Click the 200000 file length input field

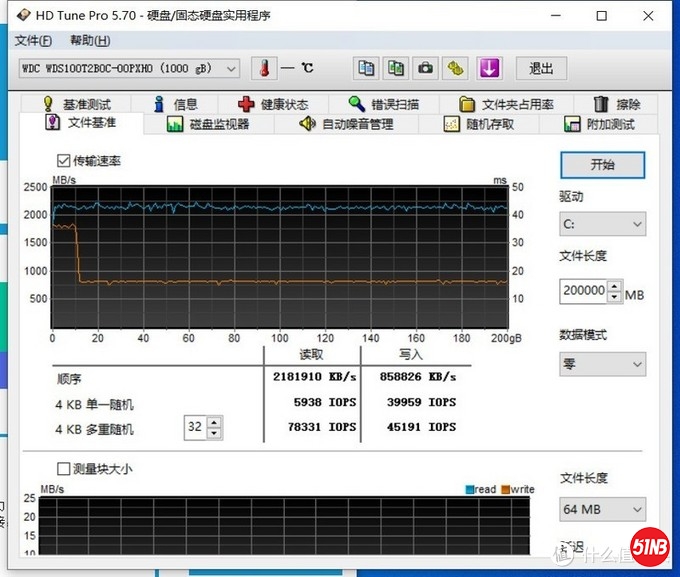(x=583, y=291)
